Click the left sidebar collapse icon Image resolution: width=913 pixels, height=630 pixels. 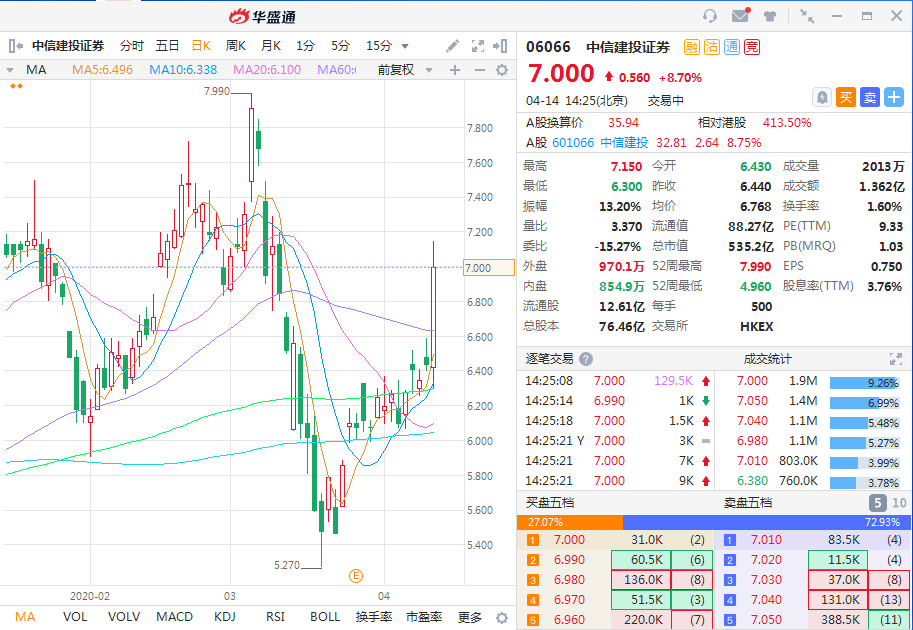click(x=16, y=46)
